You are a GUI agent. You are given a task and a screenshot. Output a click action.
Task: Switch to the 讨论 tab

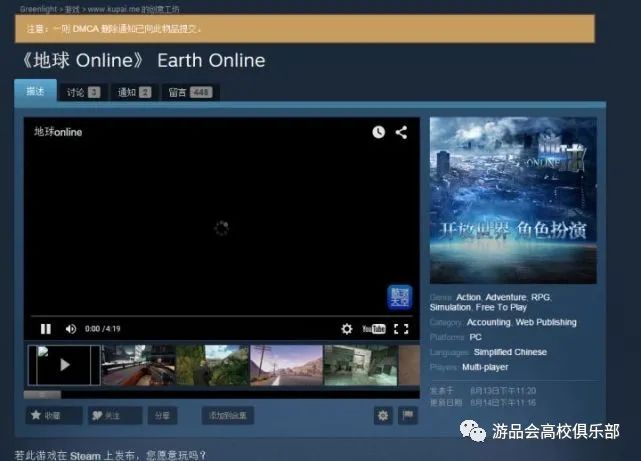[x=83, y=92]
